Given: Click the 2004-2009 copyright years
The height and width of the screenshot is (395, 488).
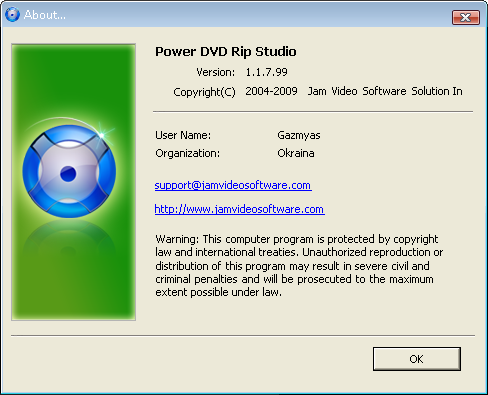Looking at the screenshot, I should [x=271, y=91].
